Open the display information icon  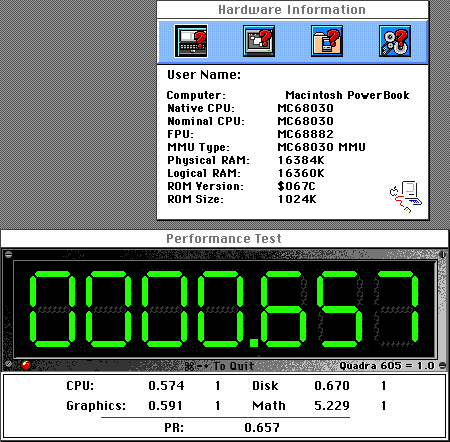tap(259, 41)
